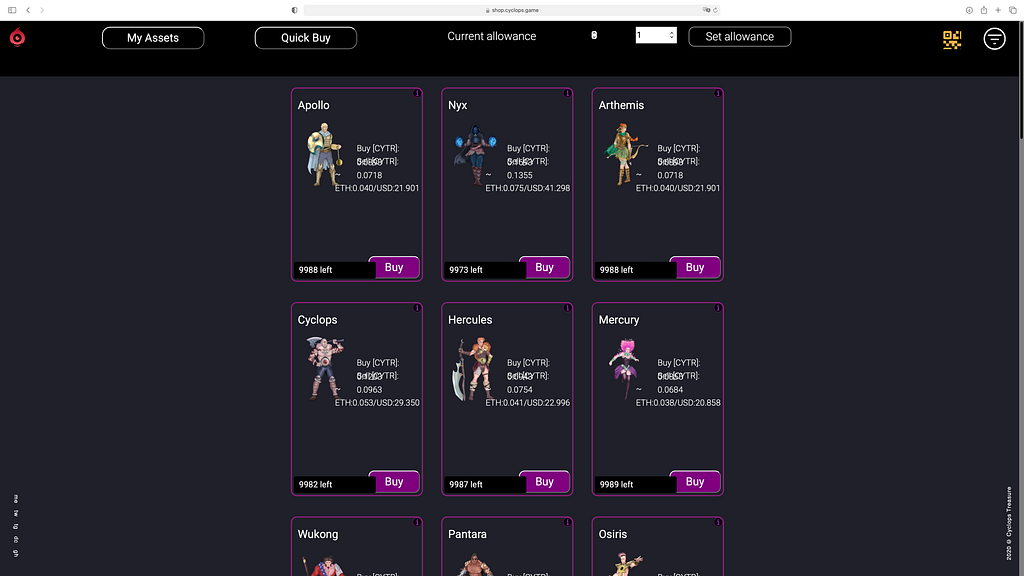The image size is (1024, 576).
Task: Buy the Mercury character
Action: 695,482
